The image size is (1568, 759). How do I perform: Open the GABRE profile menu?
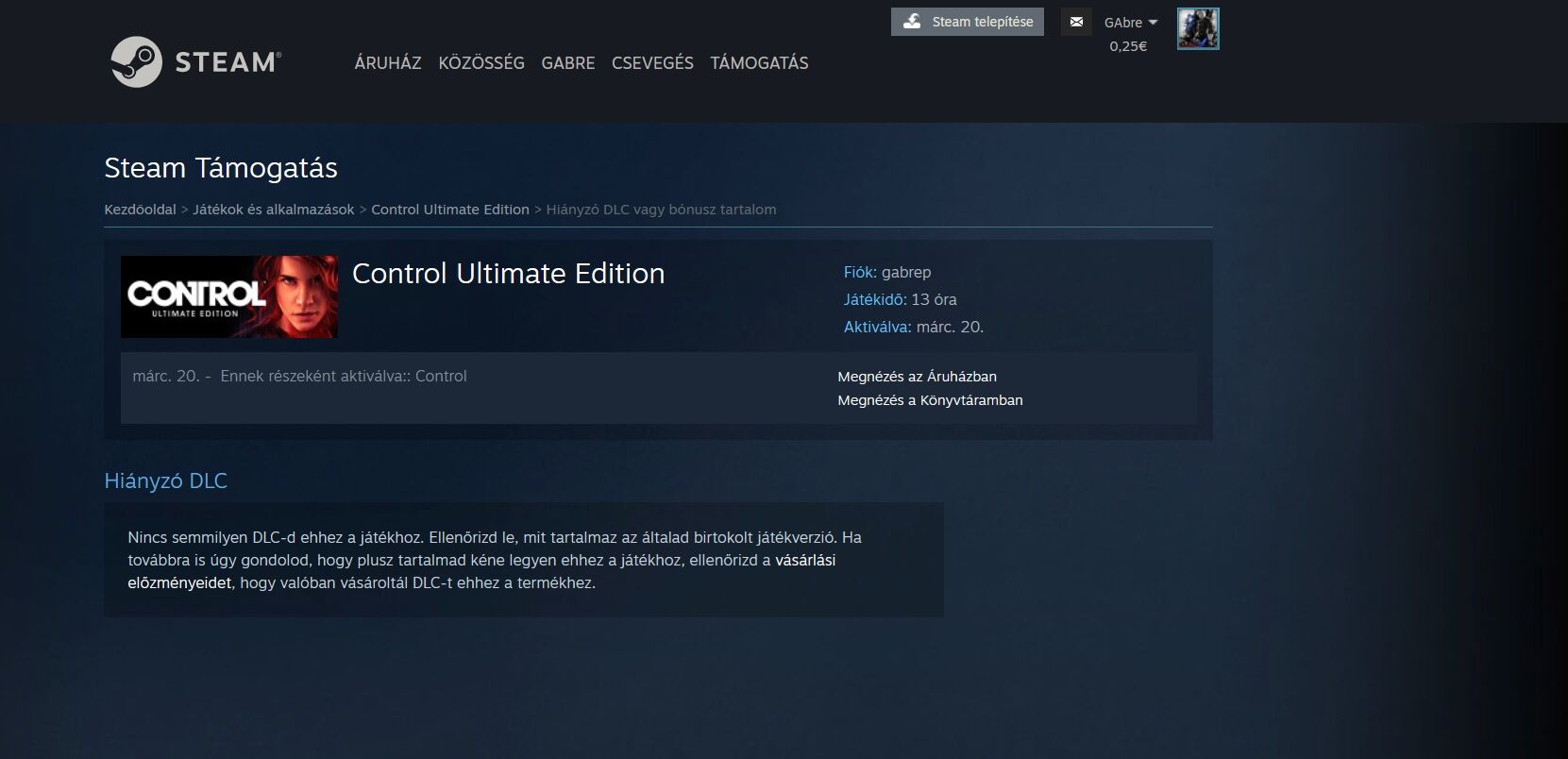pos(568,62)
